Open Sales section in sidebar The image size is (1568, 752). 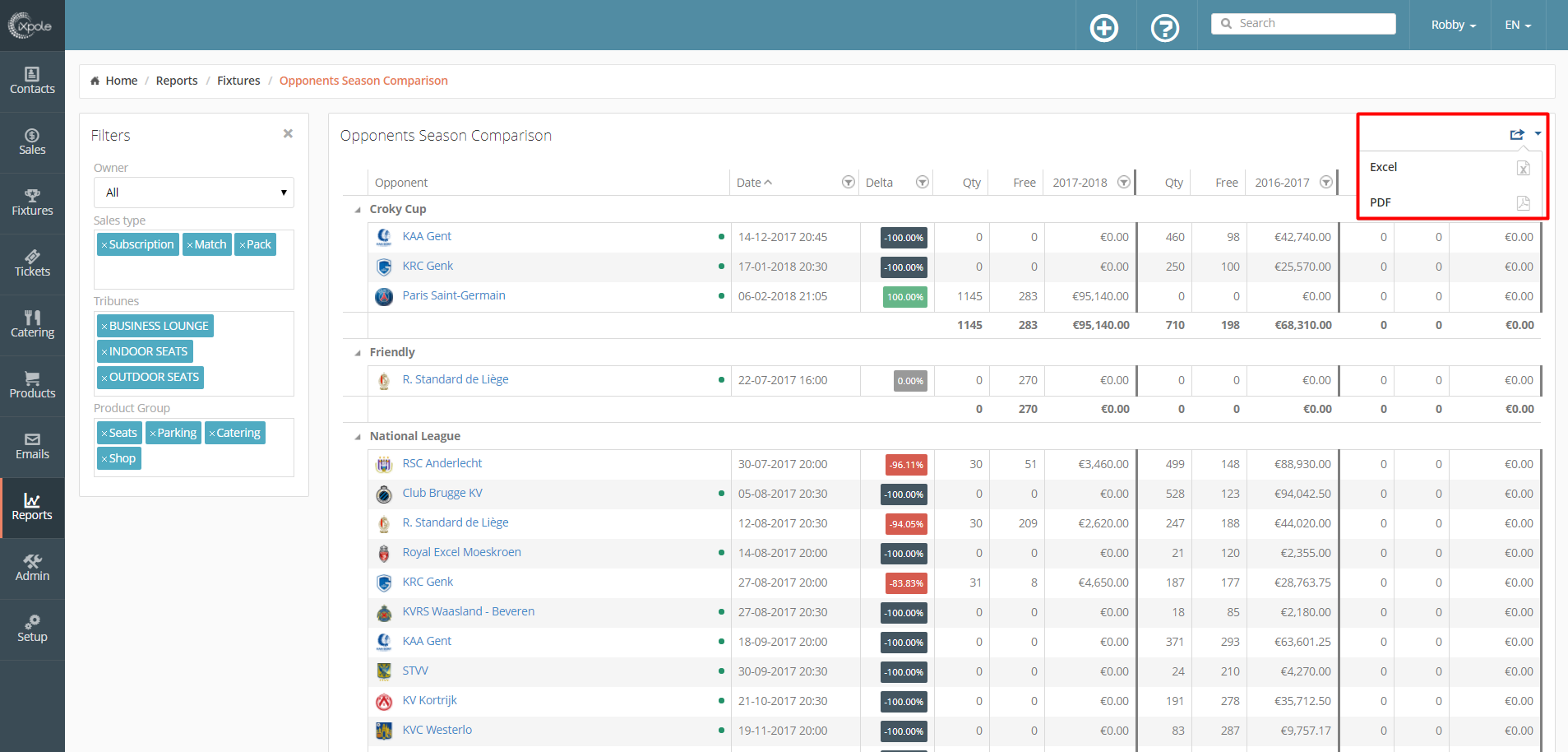pos(32,142)
